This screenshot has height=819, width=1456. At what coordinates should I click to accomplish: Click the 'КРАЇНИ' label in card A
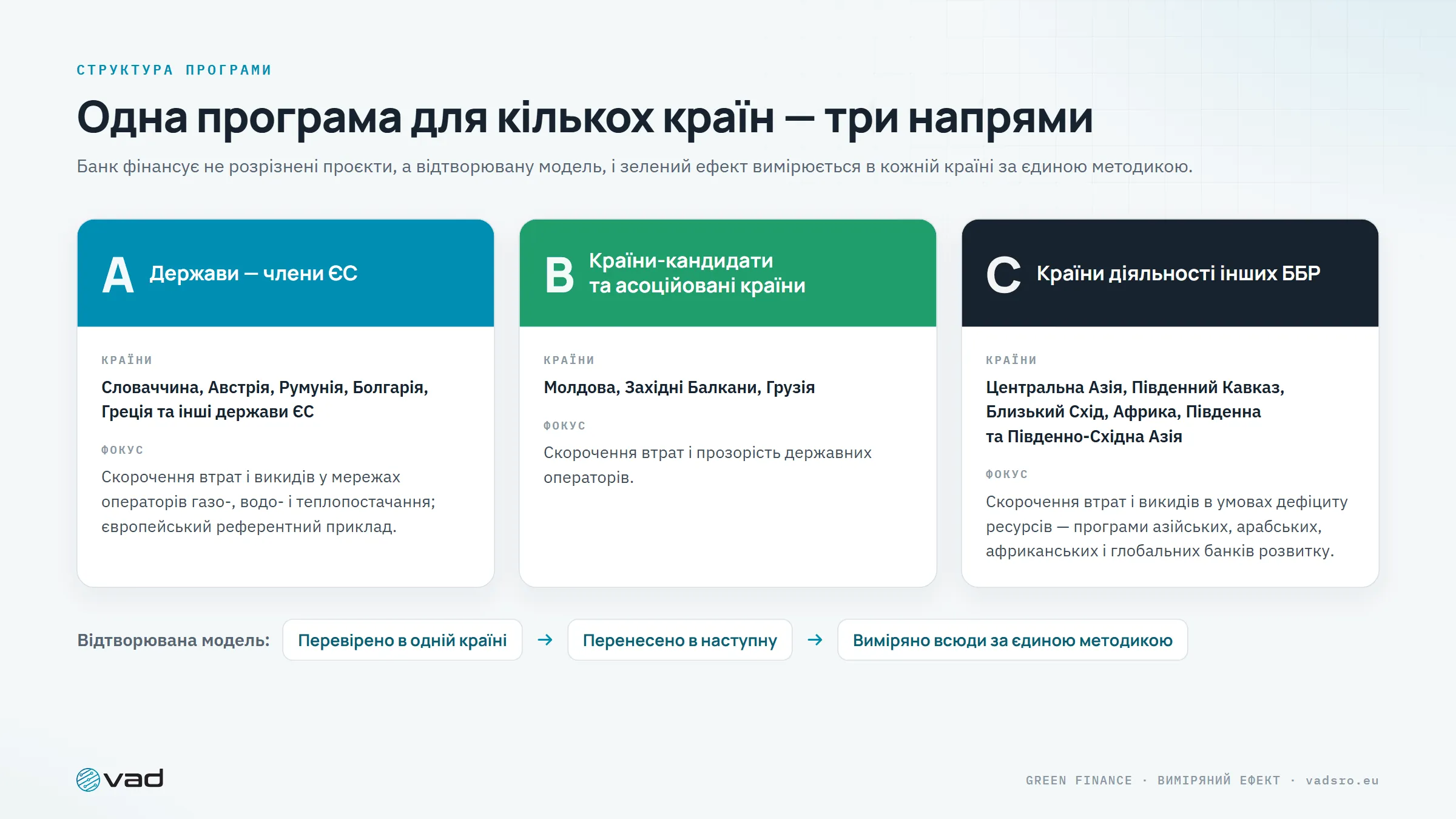tap(127, 360)
